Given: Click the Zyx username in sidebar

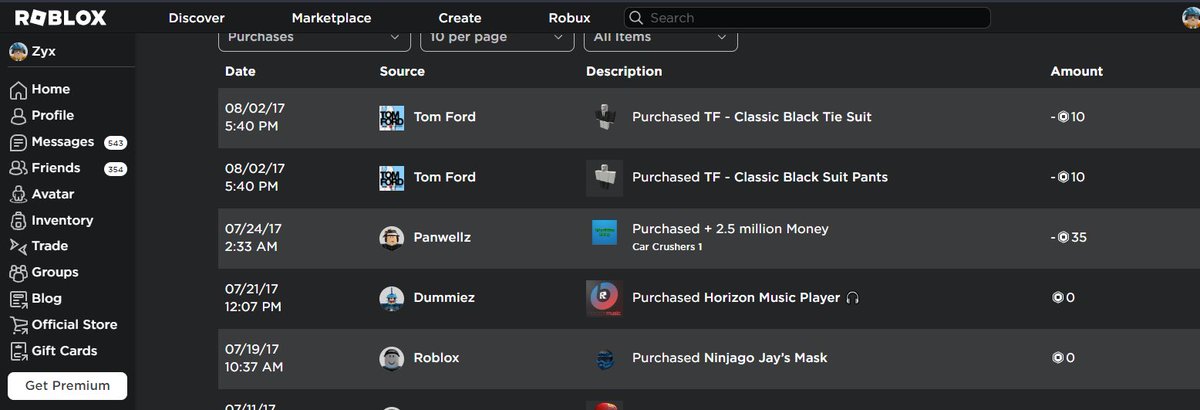Looking at the screenshot, I should pos(43,51).
